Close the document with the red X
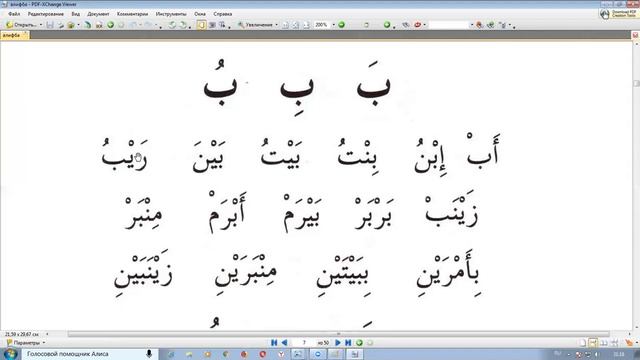 (636, 36)
